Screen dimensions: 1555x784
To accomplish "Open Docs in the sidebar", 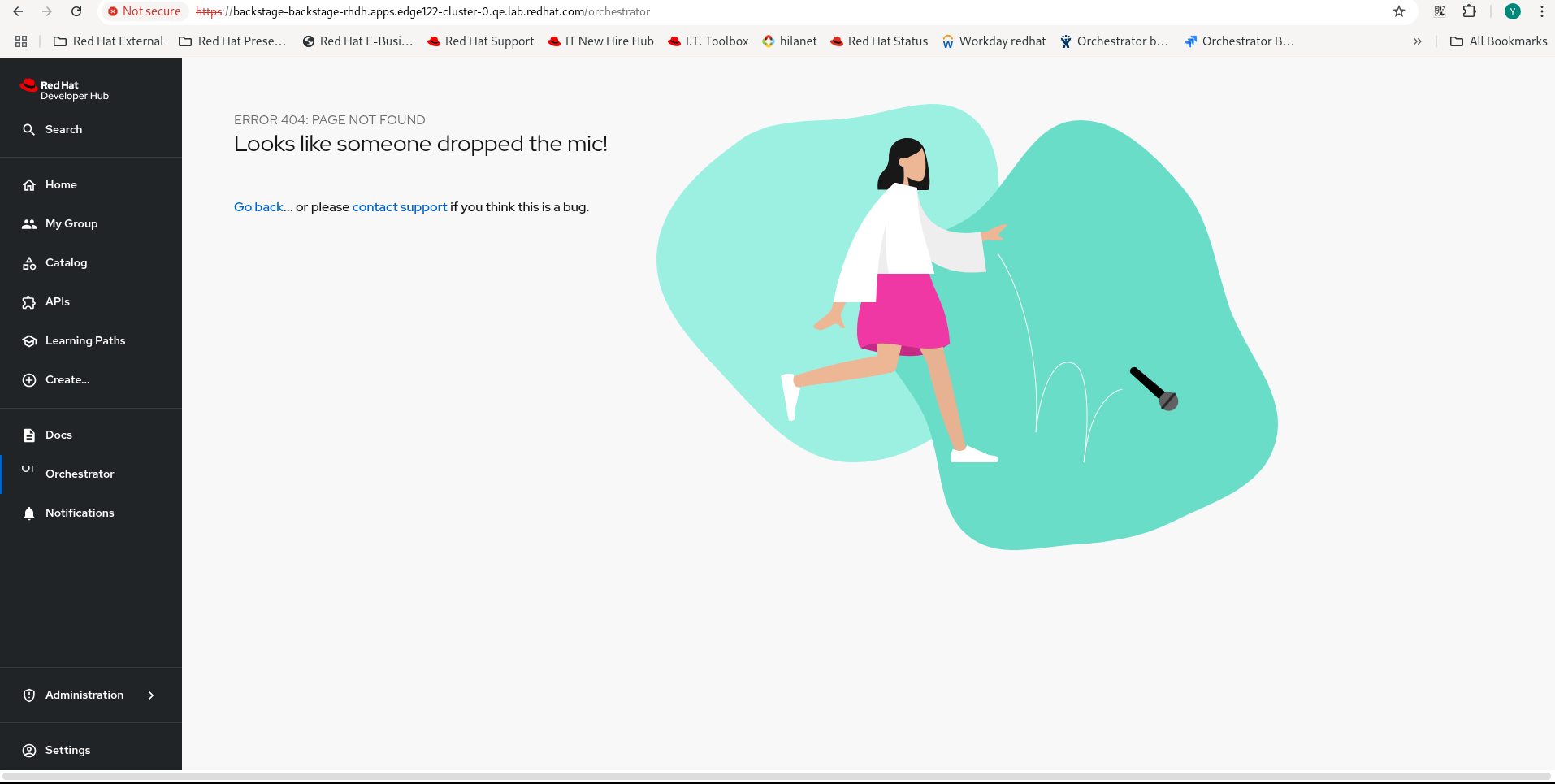I will (x=91, y=435).
